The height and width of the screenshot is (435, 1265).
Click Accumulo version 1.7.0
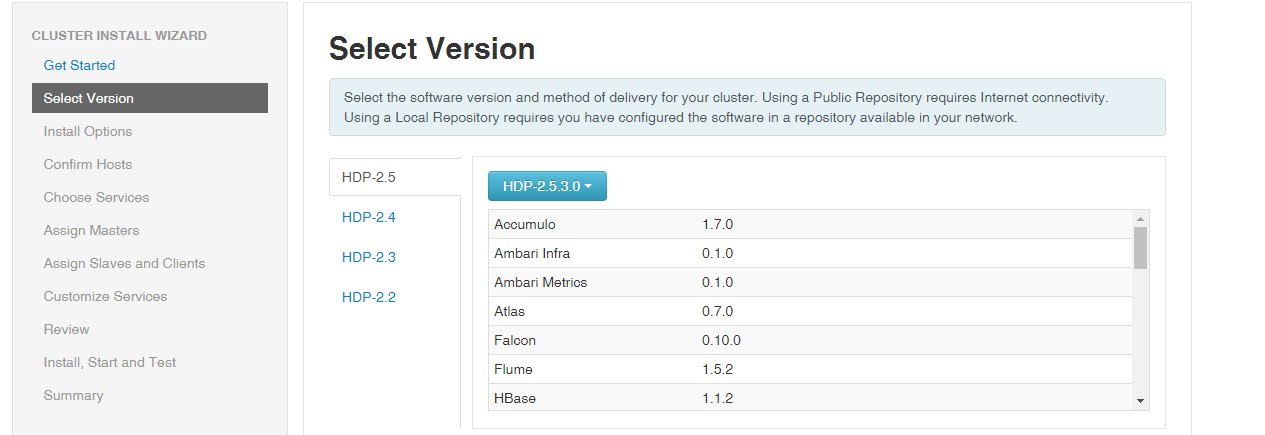click(x=717, y=224)
